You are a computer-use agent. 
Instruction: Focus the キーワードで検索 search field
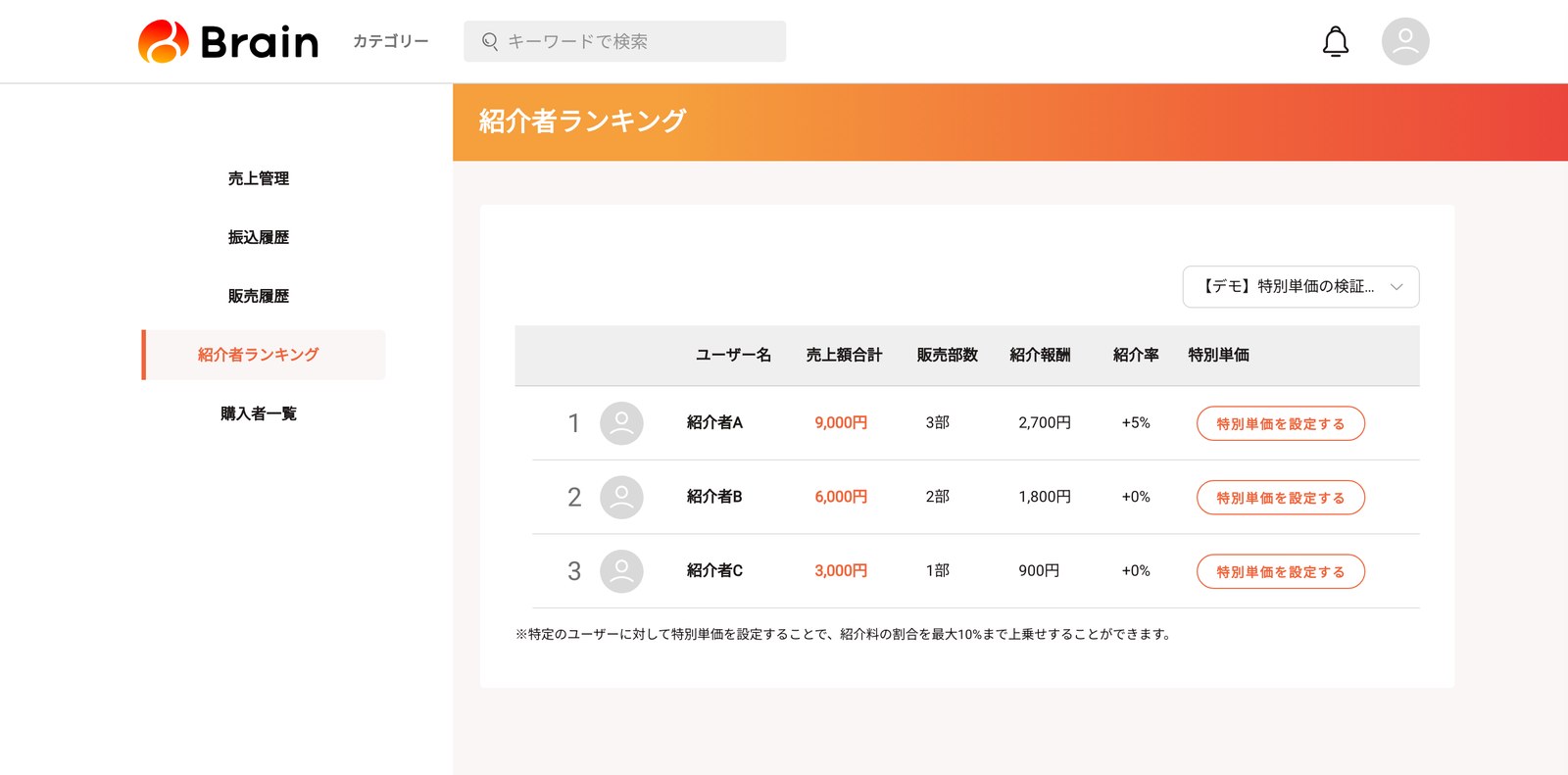point(625,41)
